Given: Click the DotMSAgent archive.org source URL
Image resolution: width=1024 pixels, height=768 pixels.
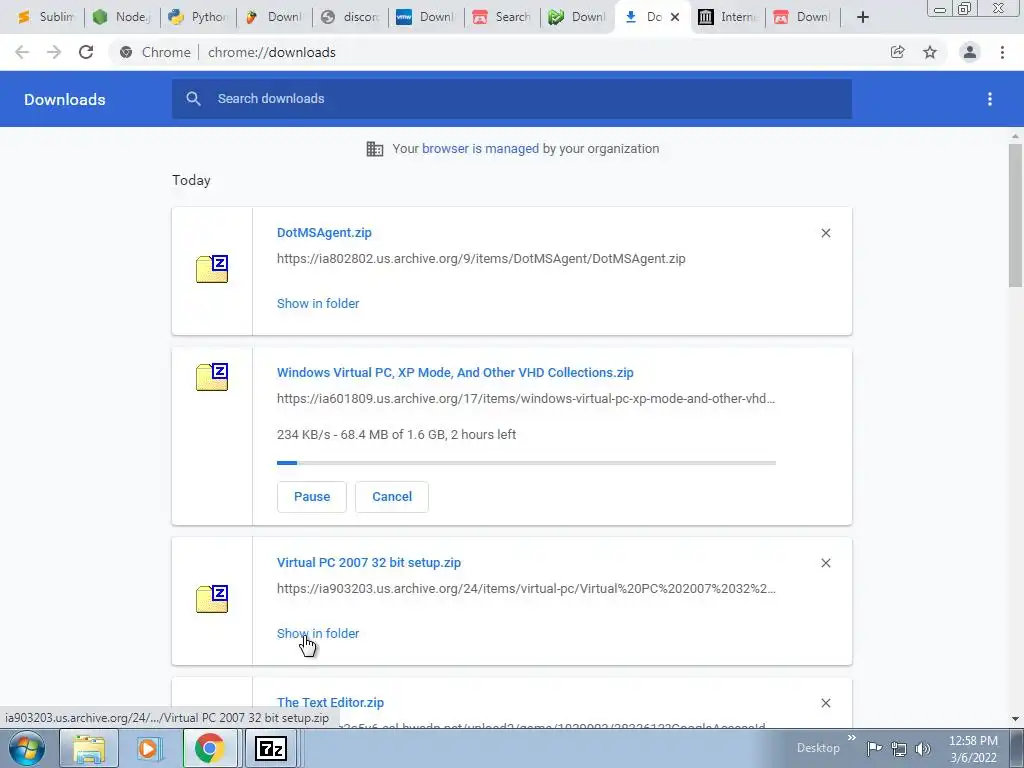Looking at the screenshot, I should coord(481,259).
